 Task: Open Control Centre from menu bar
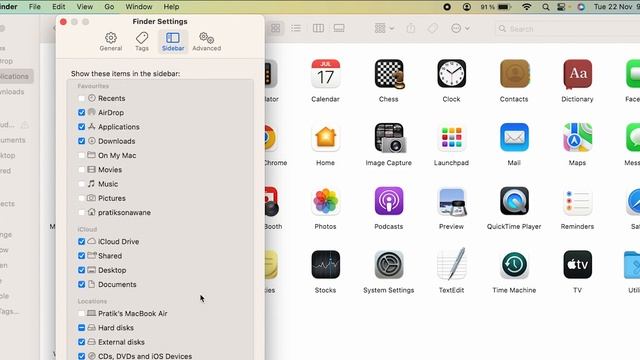[562, 7]
